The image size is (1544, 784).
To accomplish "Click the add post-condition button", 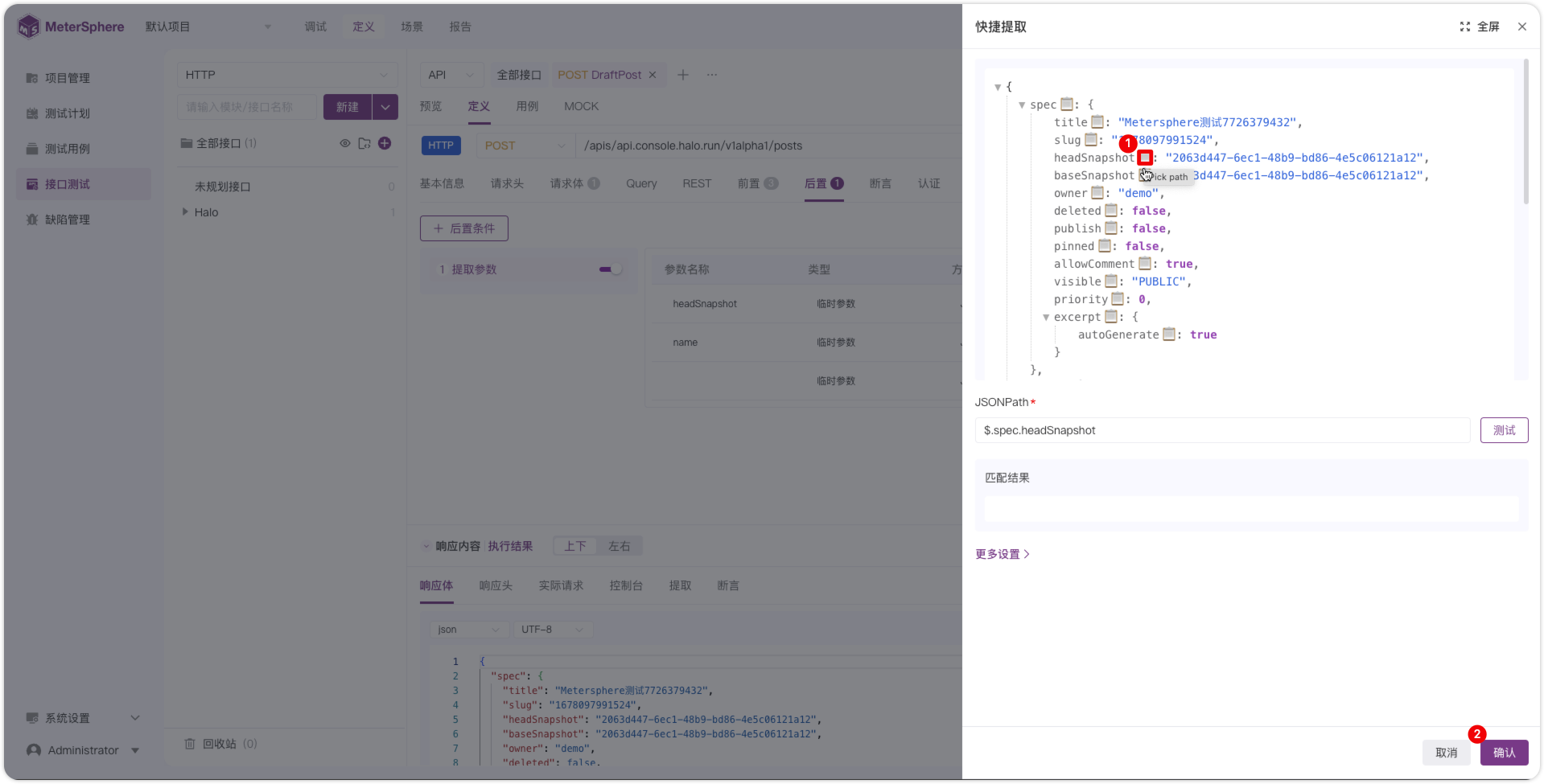I will coord(464,228).
